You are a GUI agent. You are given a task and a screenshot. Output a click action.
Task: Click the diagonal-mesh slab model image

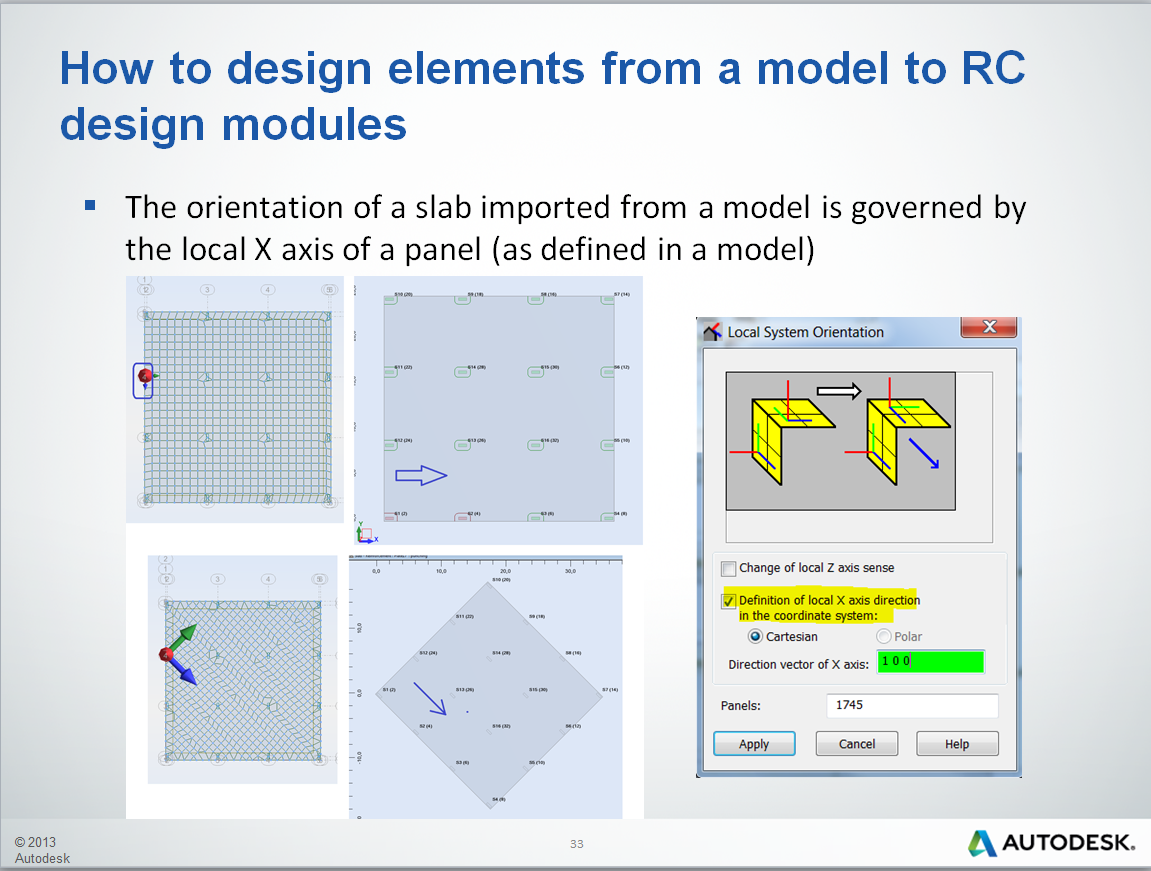242,669
